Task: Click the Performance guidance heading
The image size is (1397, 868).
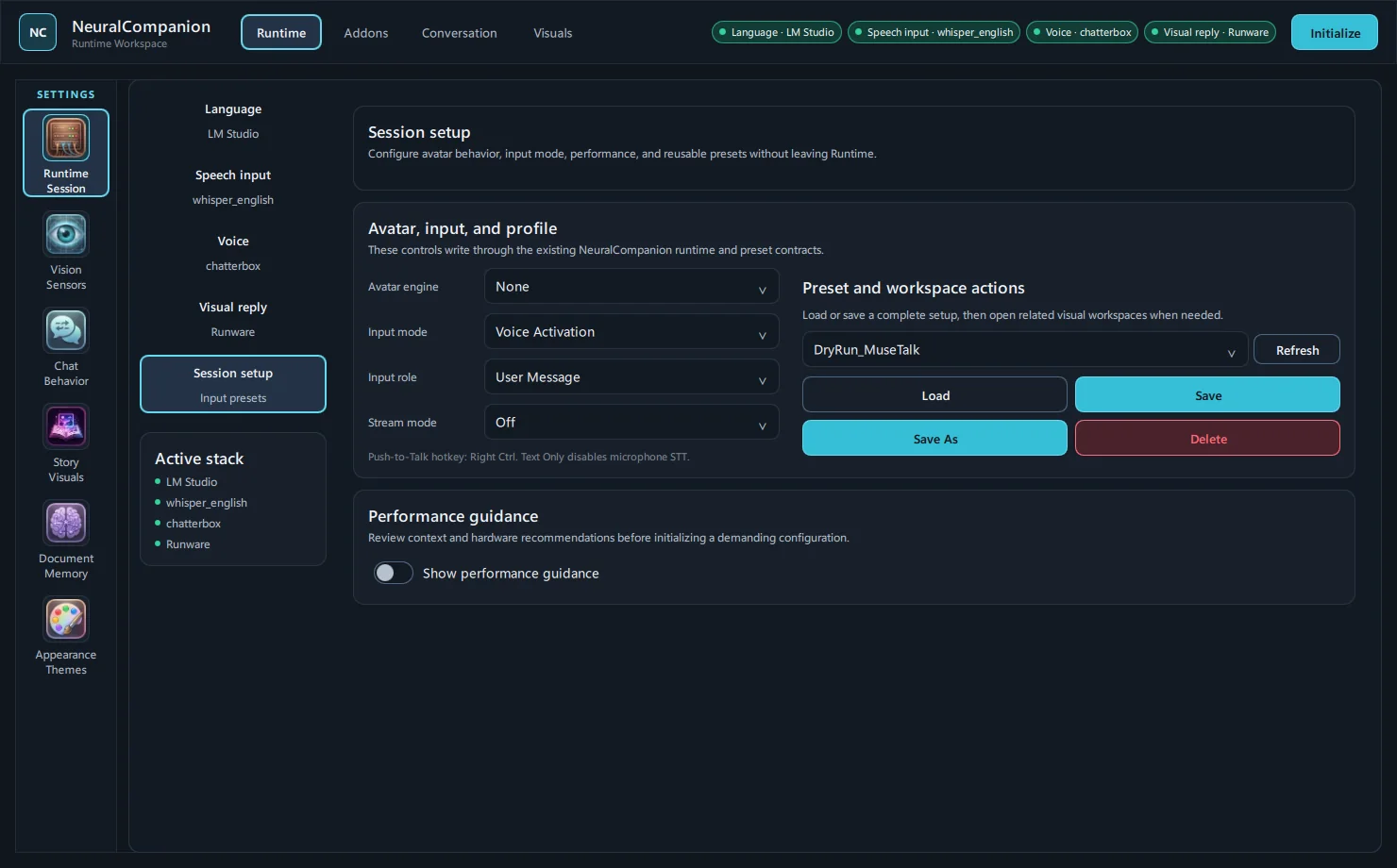Action: (453, 516)
